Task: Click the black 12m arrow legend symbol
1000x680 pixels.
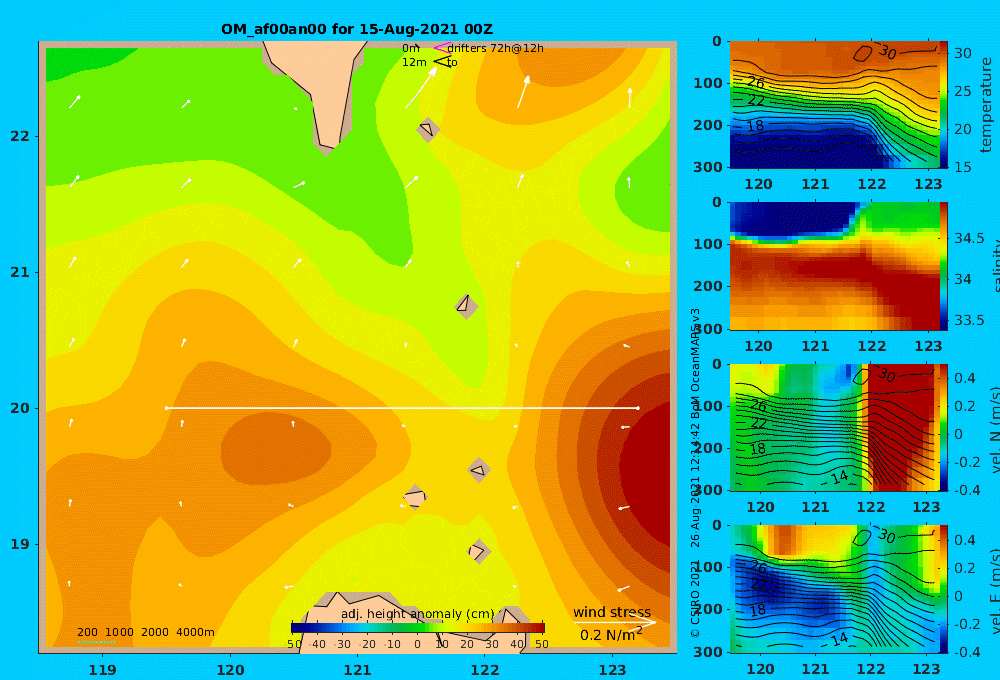Action: 441,61
